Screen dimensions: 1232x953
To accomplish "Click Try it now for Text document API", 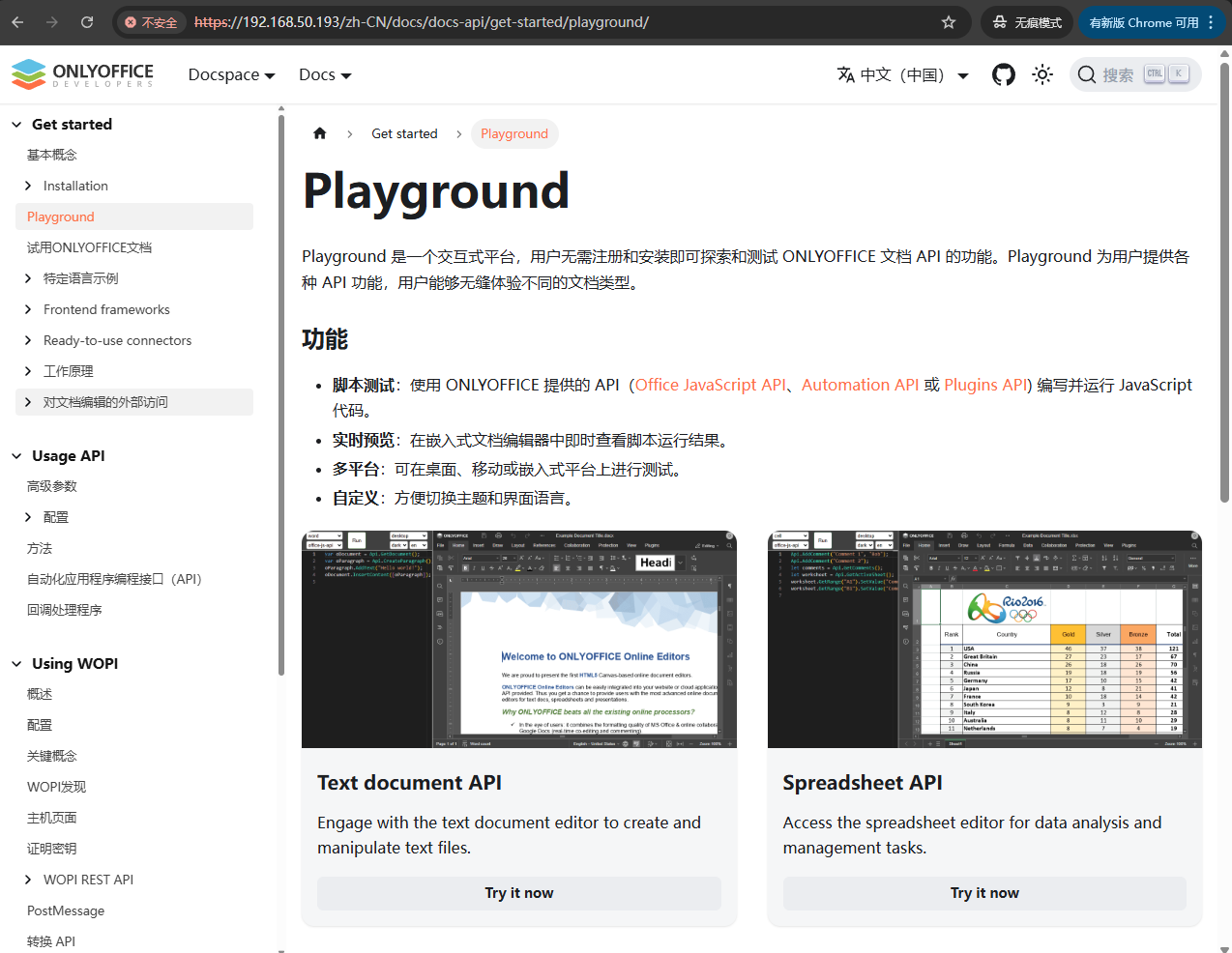I will (519, 893).
